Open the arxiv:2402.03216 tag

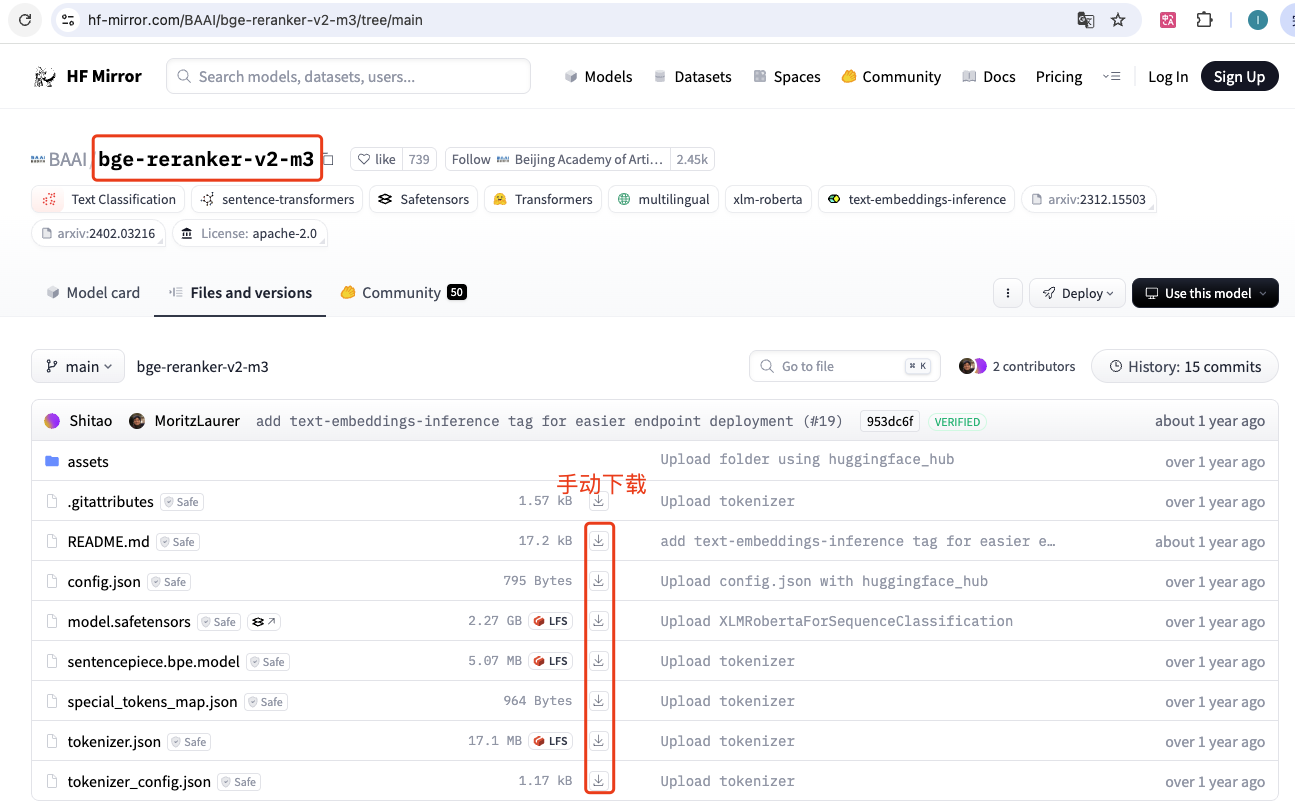98,233
